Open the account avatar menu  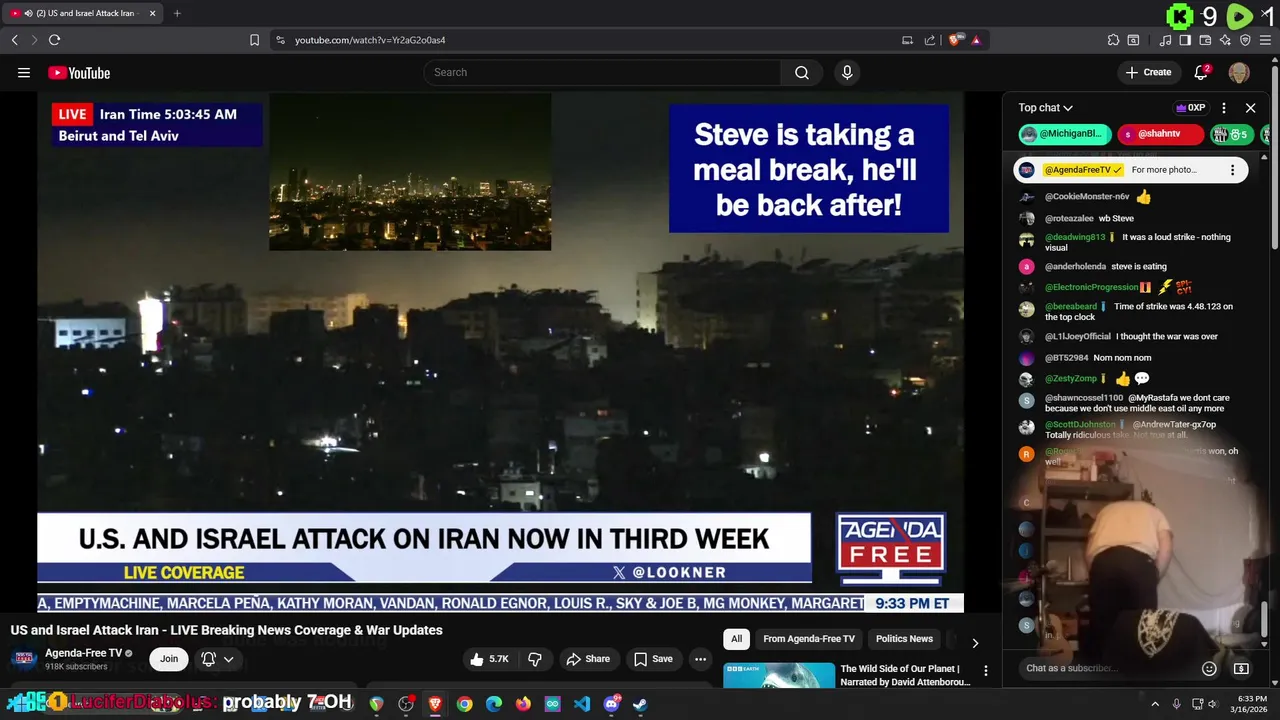(x=1239, y=72)
